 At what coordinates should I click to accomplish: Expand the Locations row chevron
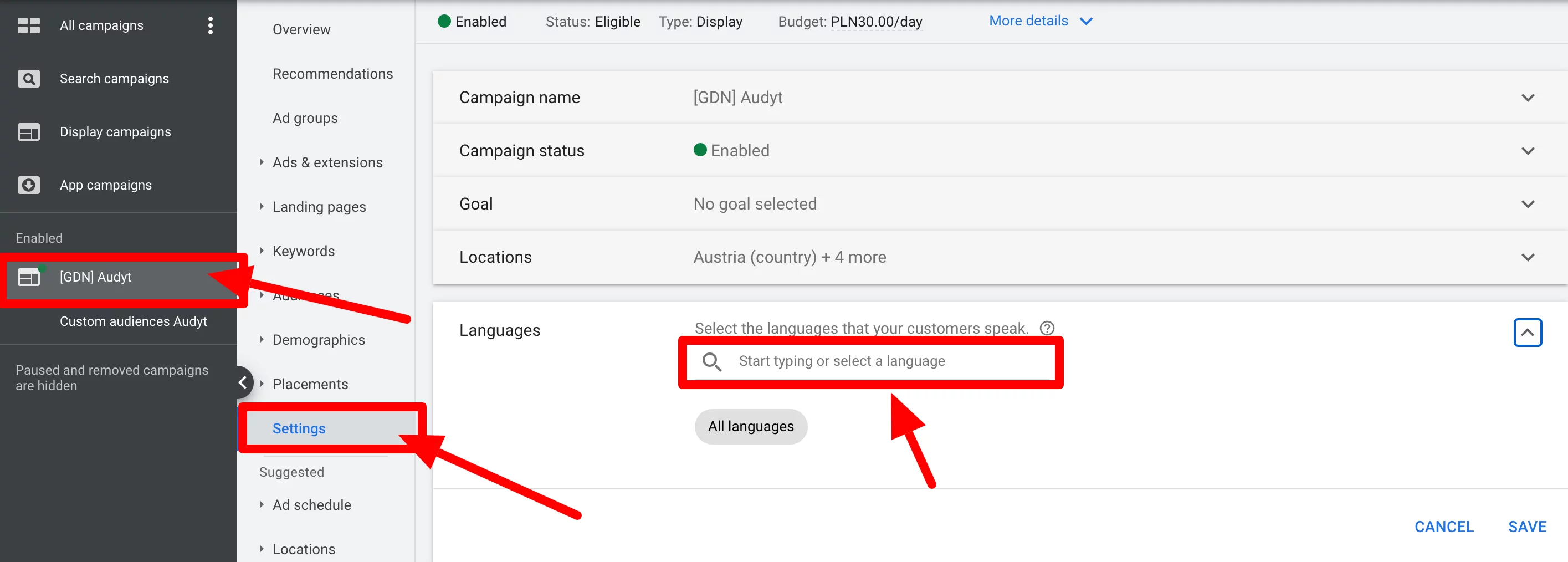pos(1528,257)
